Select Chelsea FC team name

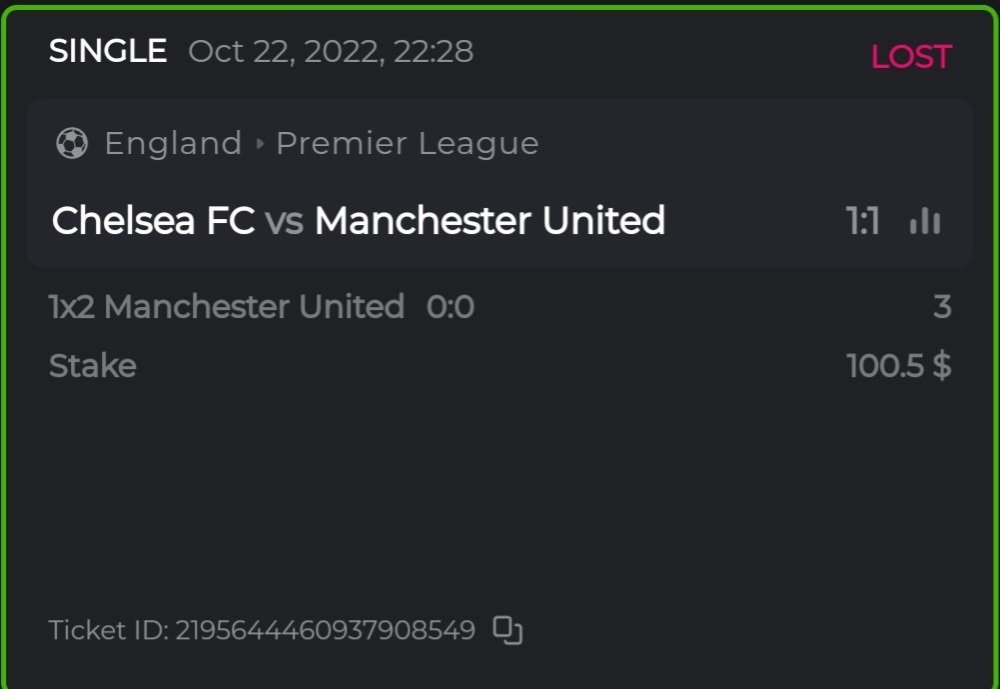pos(155,219)
